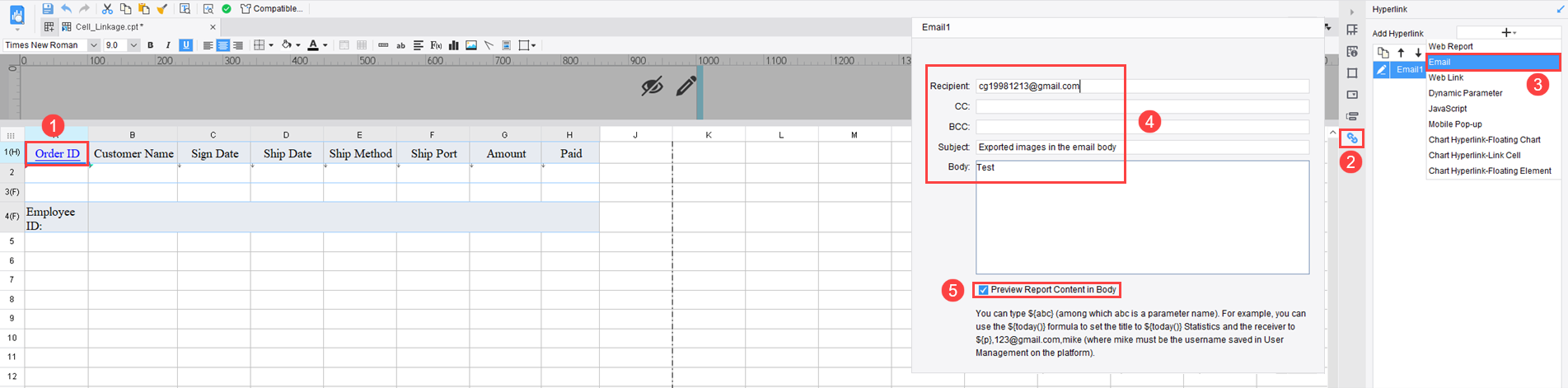Image resolution: width=1568 pixels, height=388 pixels.
Task: Choose Dynamic Parameter from hyperlink menu
Action: coord(1493,93)
